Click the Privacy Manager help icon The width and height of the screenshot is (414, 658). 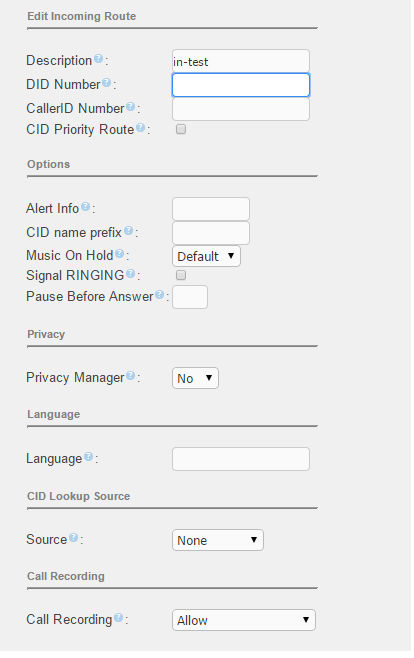click(130, 376)
